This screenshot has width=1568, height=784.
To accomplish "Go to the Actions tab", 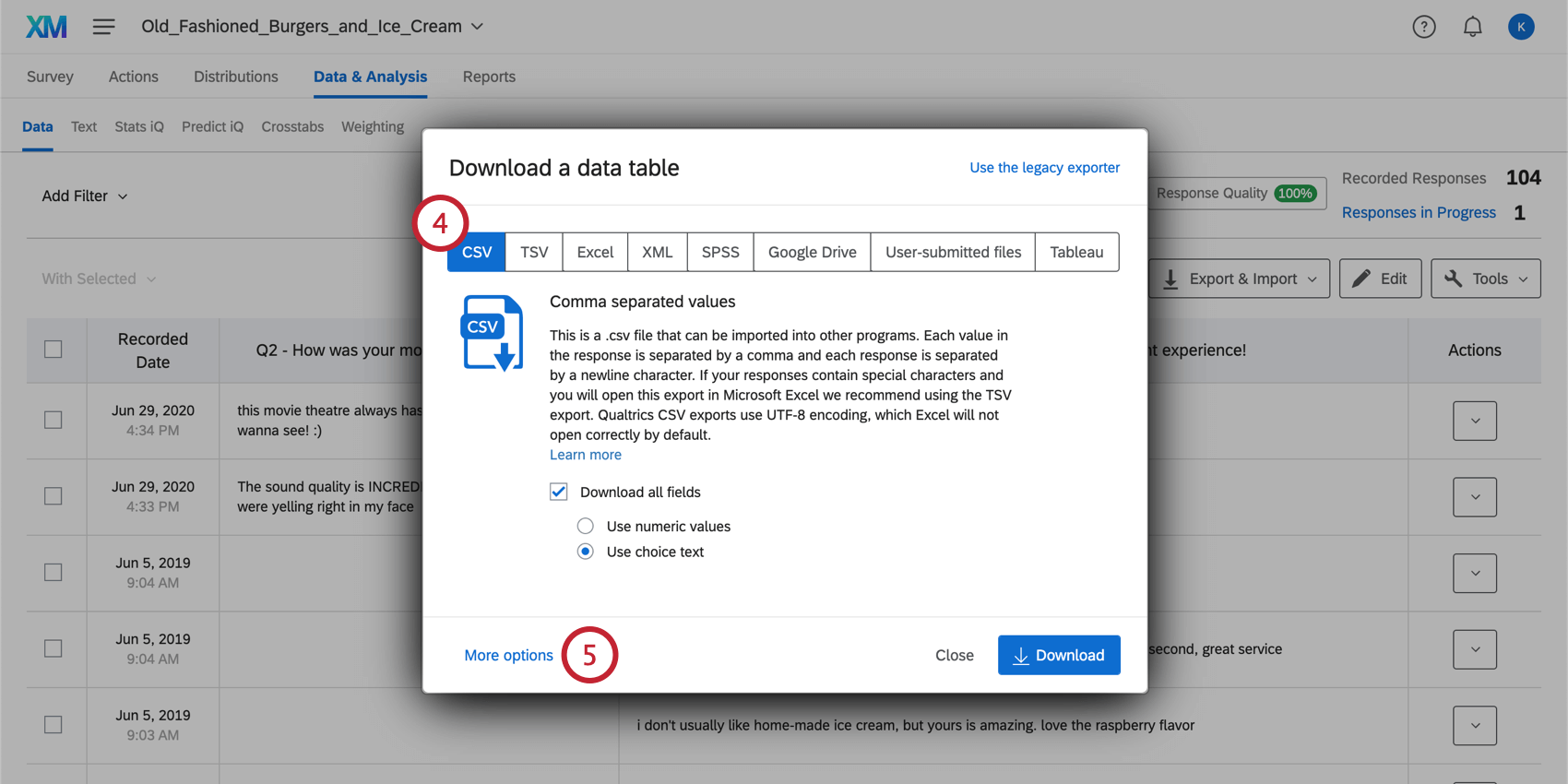I will [134, 77].
